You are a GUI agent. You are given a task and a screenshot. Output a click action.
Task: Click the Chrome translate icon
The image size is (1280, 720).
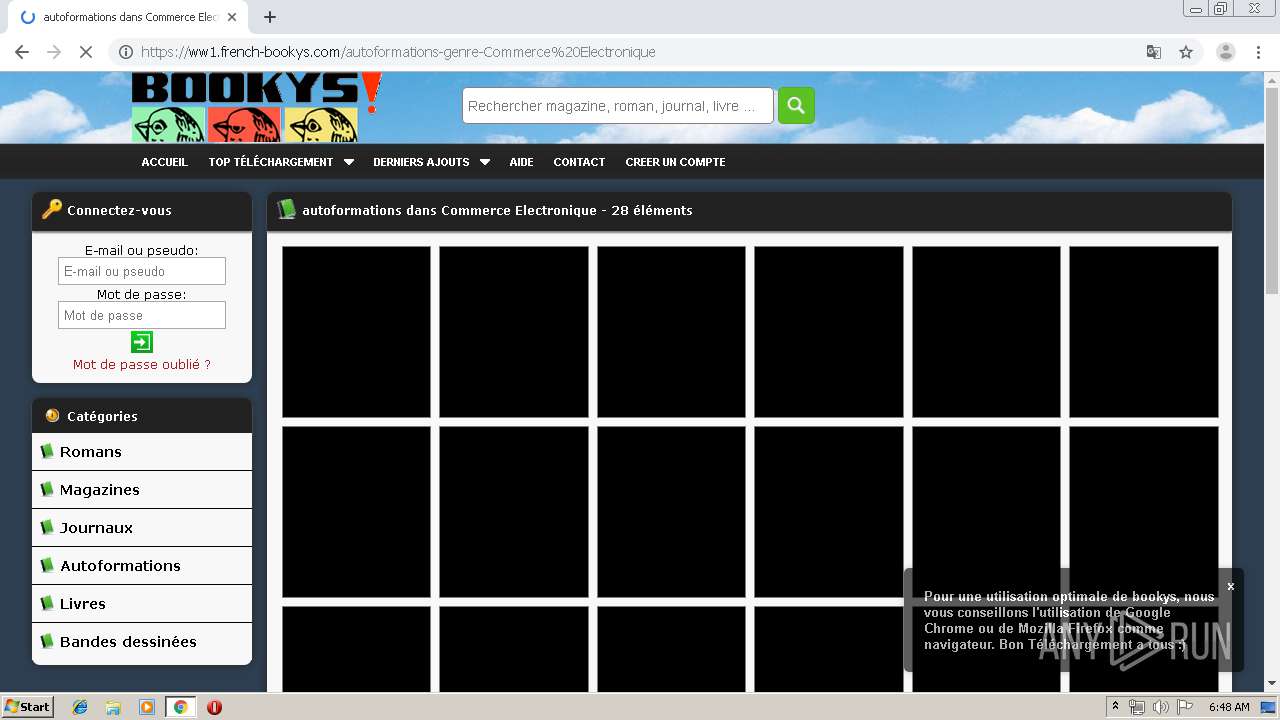[x=1153, y=52]
